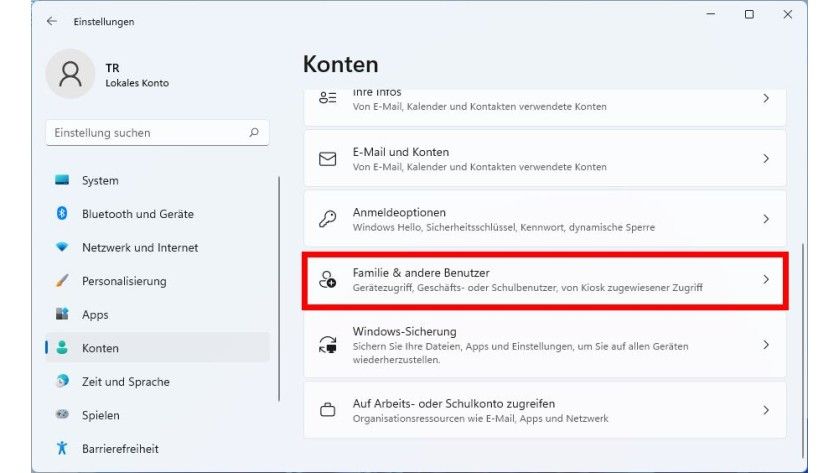Image resolution: width=840 pixels, height=473 pixels.
Task: Click the Zeit und Sprache globe icon
Action: point(62,381)
